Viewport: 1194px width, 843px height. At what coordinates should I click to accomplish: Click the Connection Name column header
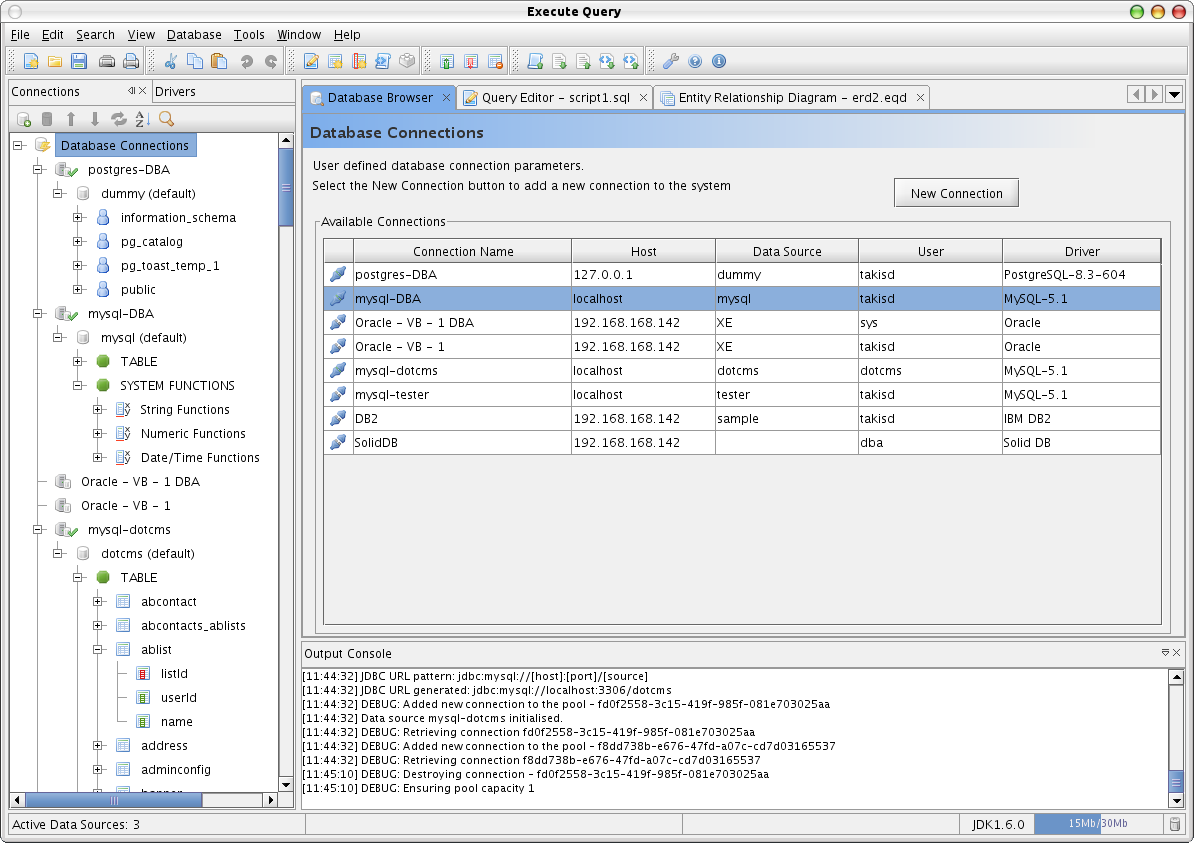coord(463,251)
